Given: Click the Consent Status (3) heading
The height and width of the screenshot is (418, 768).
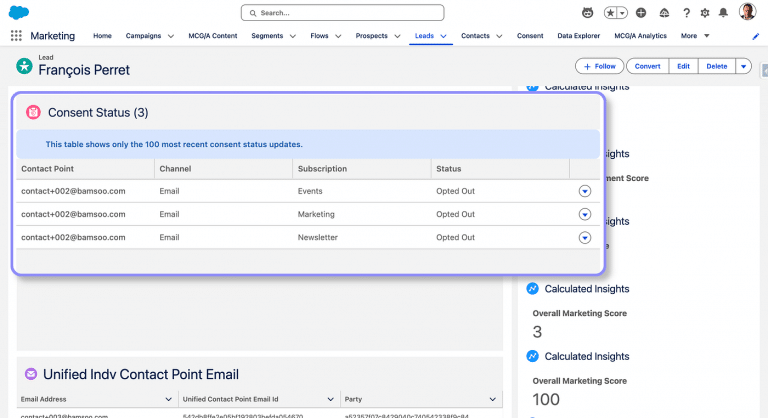Looking at the screenshot, I should [x=98, y=113].
